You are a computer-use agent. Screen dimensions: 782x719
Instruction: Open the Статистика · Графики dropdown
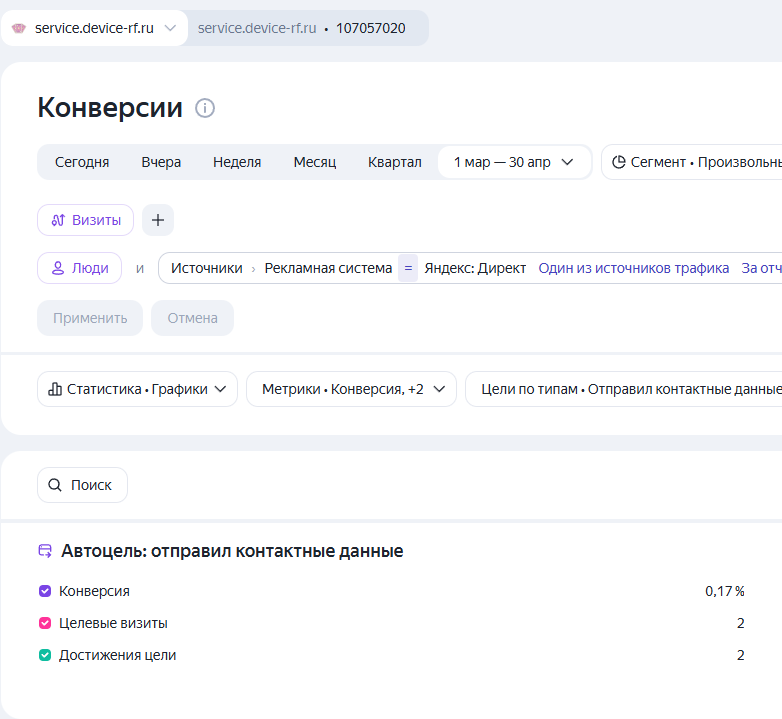tap(137, 389)
